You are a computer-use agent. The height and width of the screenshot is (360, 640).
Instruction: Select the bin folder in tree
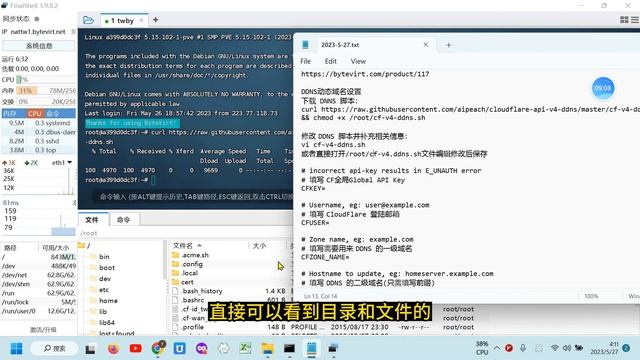104,257
